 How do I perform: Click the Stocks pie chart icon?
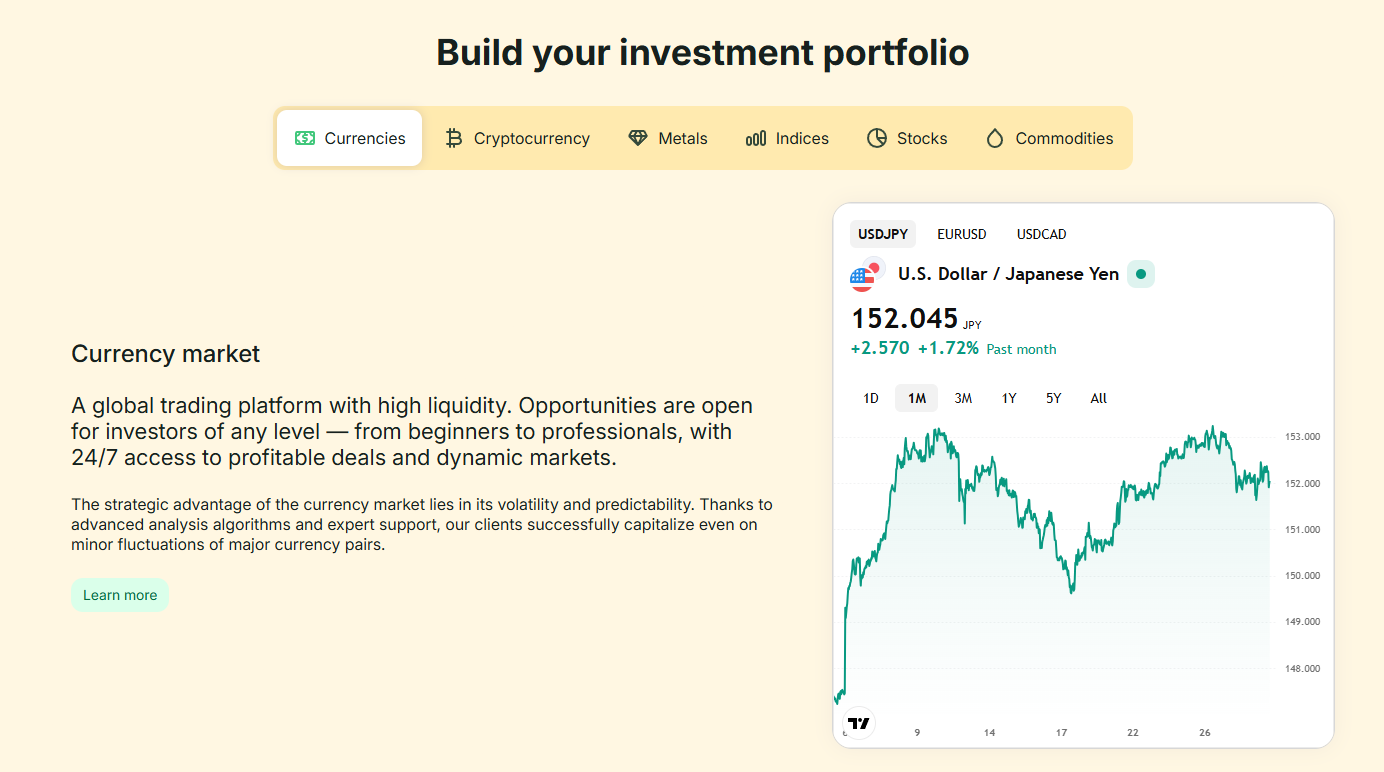pos(877,138)
